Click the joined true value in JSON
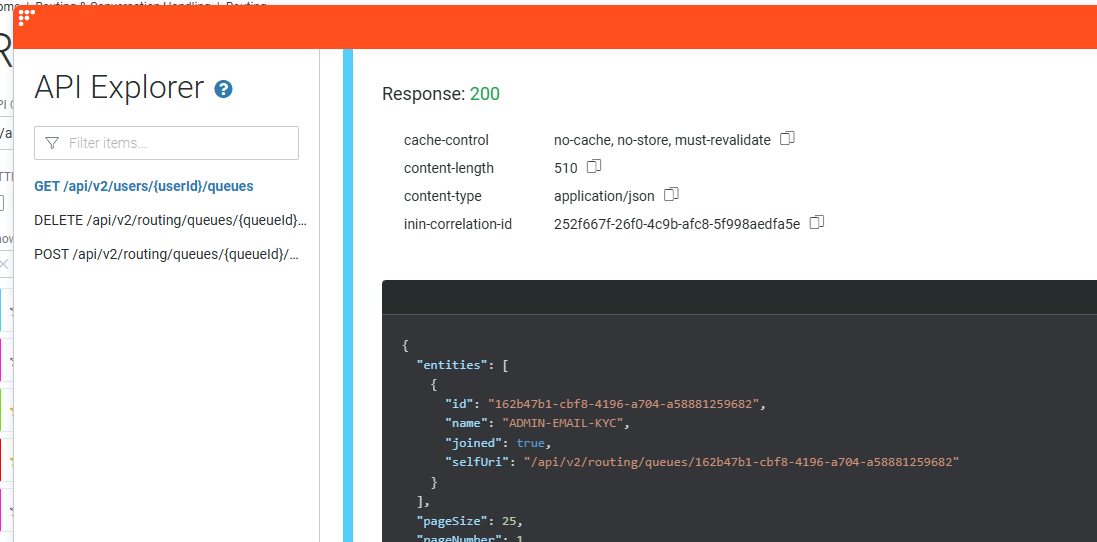Image resolution: width=1097 pixels, height=542 pixels. (533, 442)
